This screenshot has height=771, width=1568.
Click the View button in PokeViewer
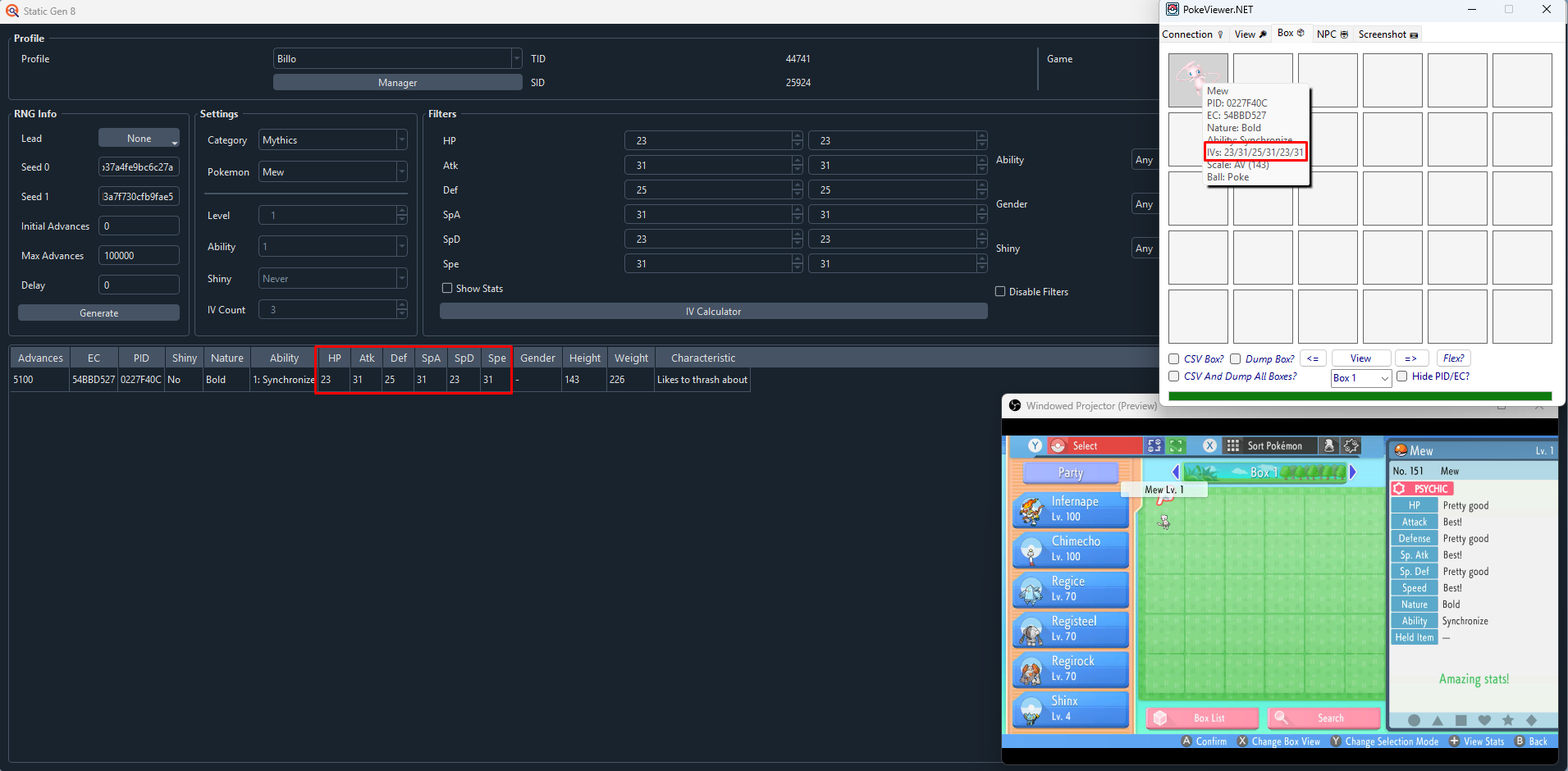(x=1361, y=358)
